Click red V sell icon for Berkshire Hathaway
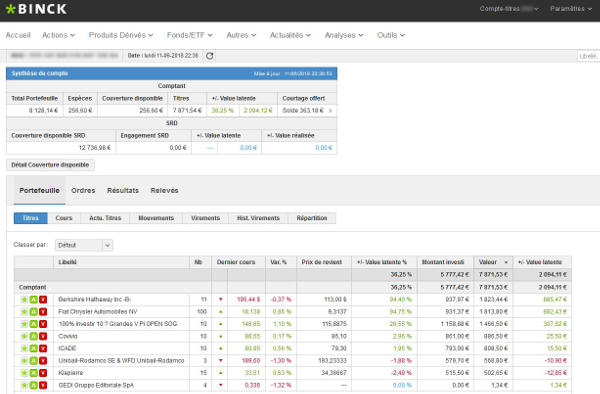 point(43,300)
